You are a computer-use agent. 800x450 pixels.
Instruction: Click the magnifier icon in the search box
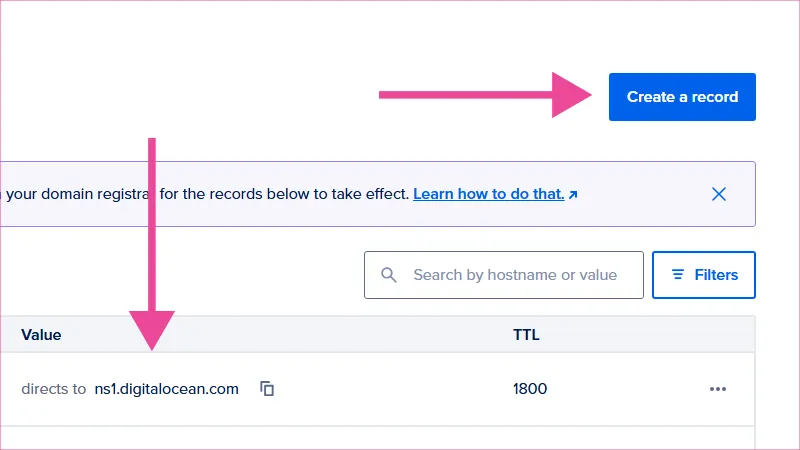pos(390,275)
